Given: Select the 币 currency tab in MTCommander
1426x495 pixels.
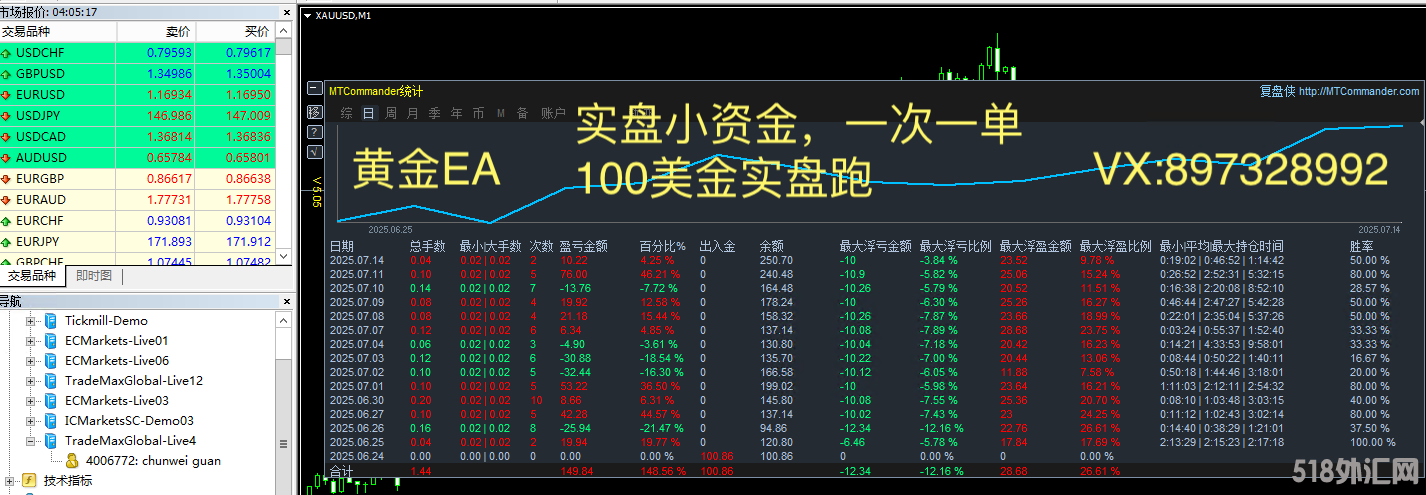Looking at the screenshot, I should click(479, 113).
